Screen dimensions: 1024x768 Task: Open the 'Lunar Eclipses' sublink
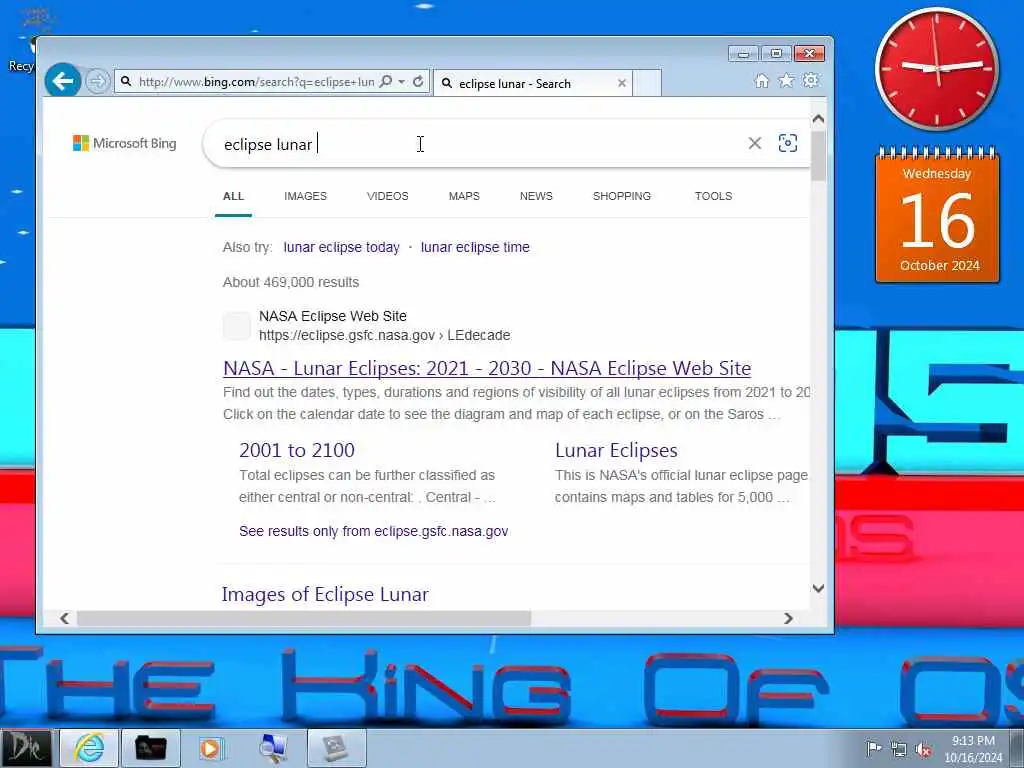616,450
